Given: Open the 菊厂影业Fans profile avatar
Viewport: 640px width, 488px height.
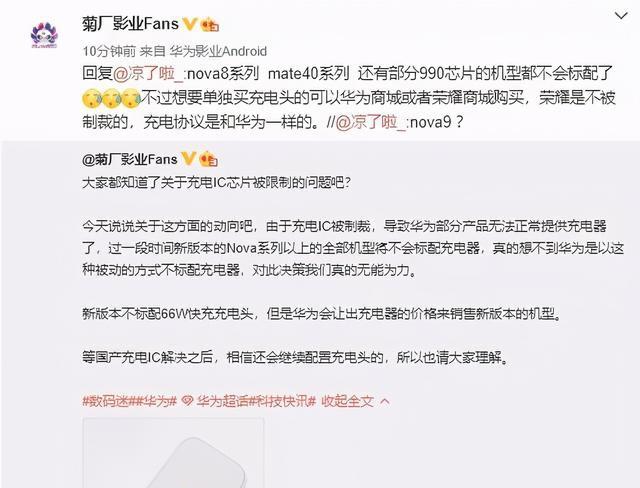Looking at the screenshot, I should pyautogui.click(x=44, y=36).
